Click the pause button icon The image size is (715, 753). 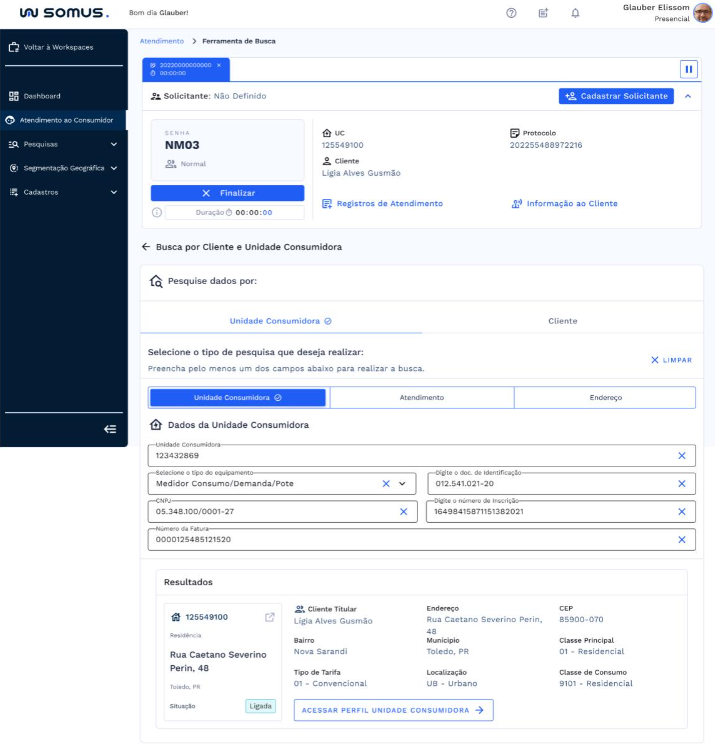[x=688, y=69]
